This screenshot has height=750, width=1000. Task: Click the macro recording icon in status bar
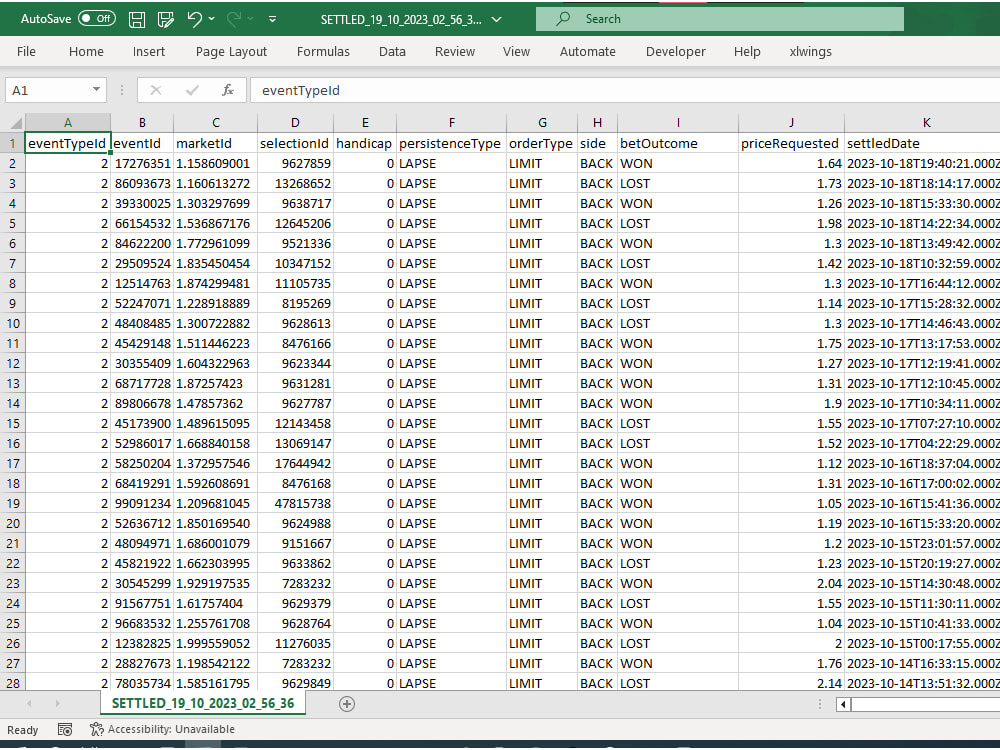(x=64, y=730)
